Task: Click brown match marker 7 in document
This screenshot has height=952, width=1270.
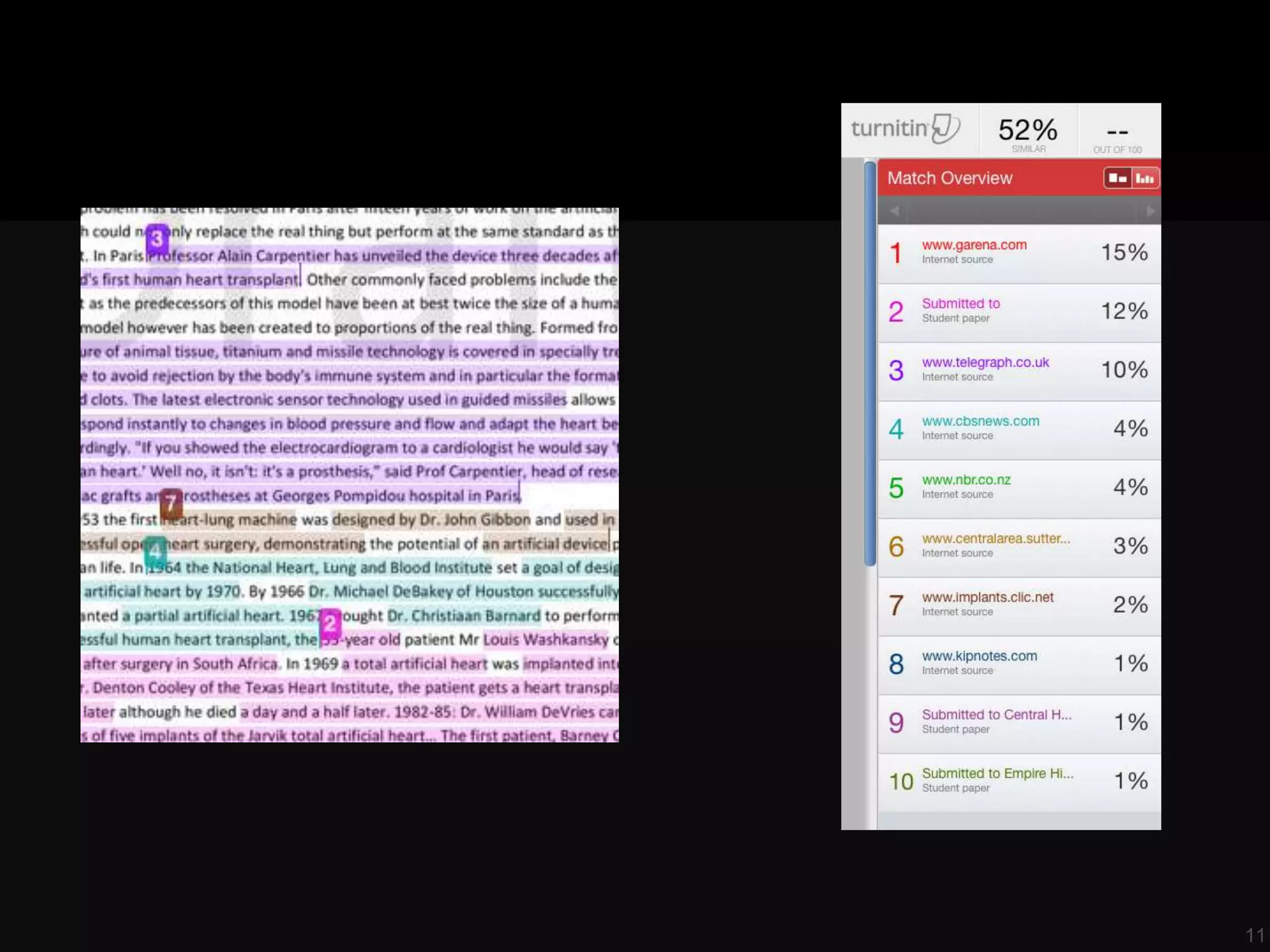Action: (x=171, y=503)
